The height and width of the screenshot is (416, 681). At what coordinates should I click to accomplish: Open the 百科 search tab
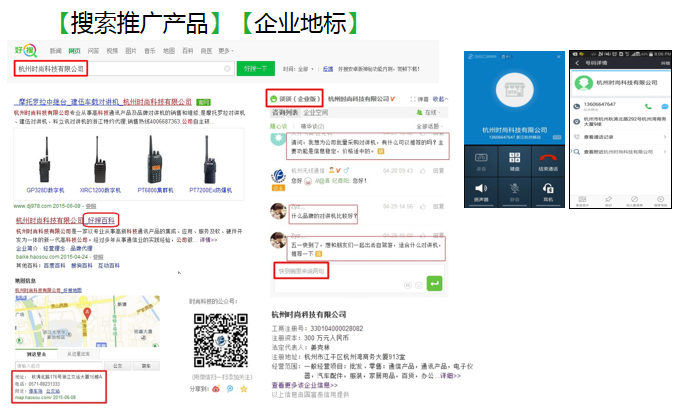click(x=188, y=51)
